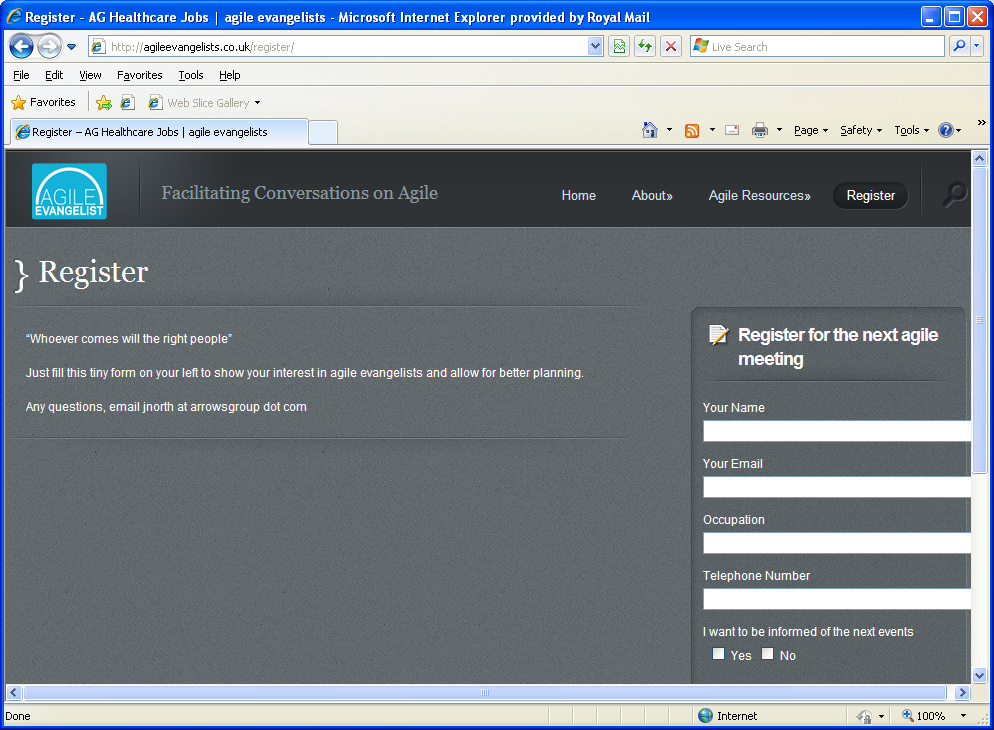The image size is (994, 730).
Task: Expand the Print dropdown arrow
Action: click(x=780, y=130)
